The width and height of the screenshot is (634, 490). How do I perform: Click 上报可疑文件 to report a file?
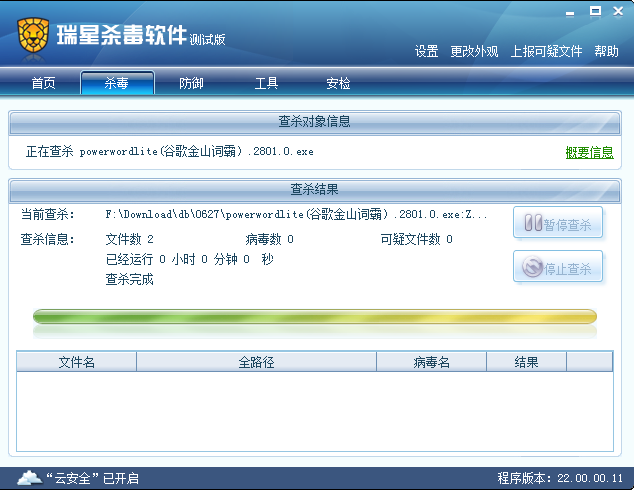[546, 51]
